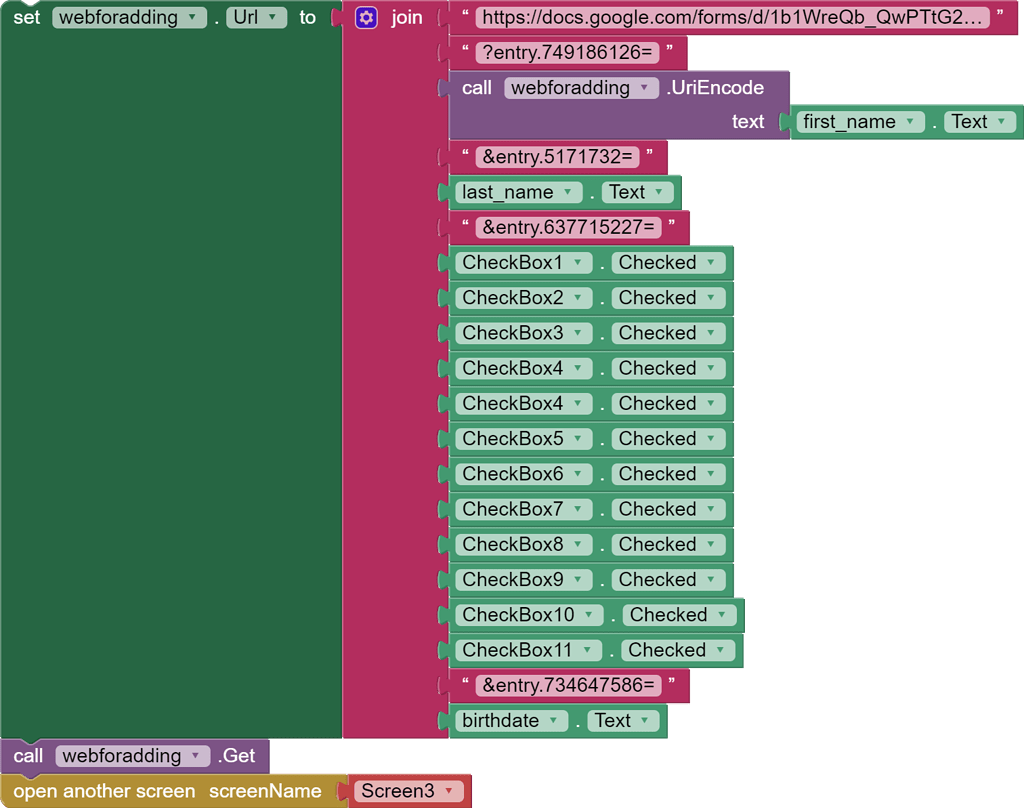This screenshot has width=1024, height=808.
Task: Change CheckBox11 Checked property selection
Action: pos(722,650)
